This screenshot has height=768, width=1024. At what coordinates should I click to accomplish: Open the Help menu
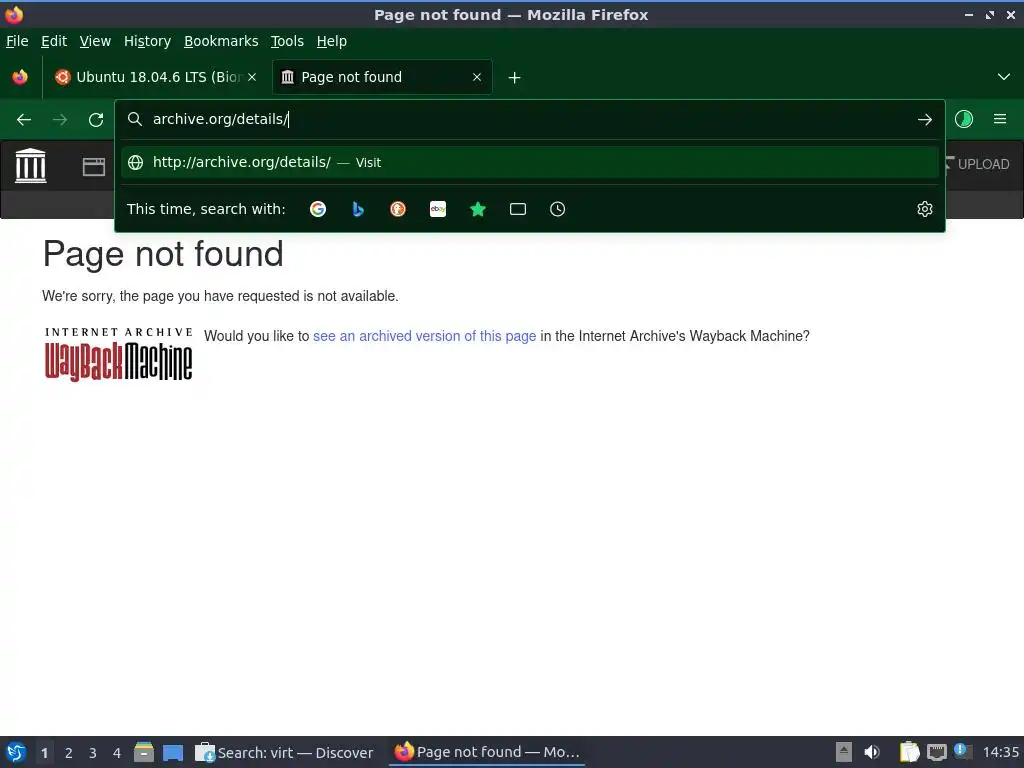pos(332,41)
